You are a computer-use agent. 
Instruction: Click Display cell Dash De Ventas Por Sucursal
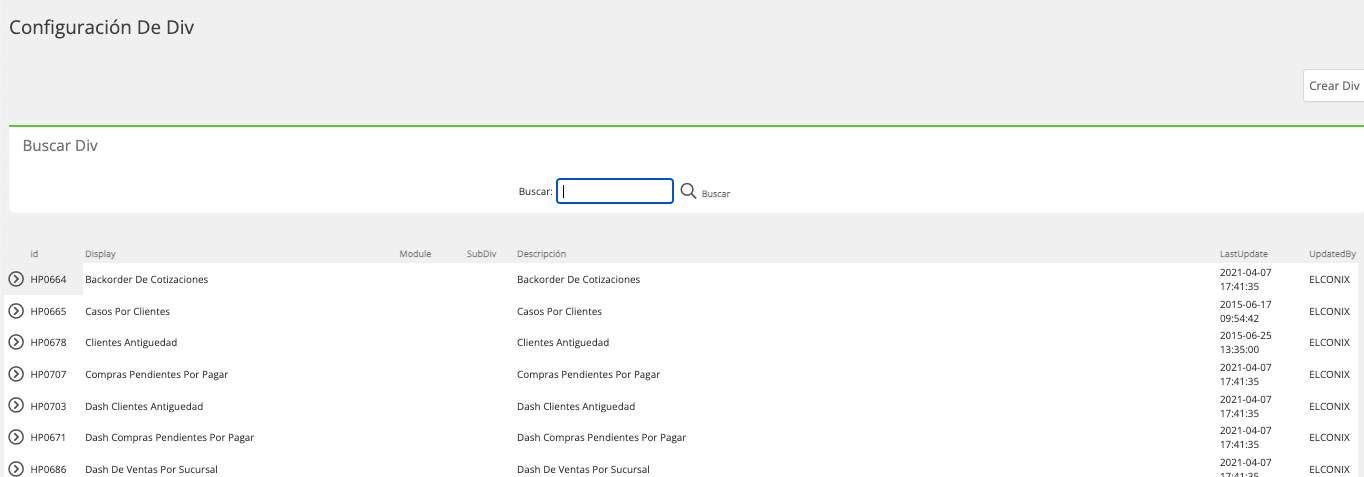coord(151,469)
